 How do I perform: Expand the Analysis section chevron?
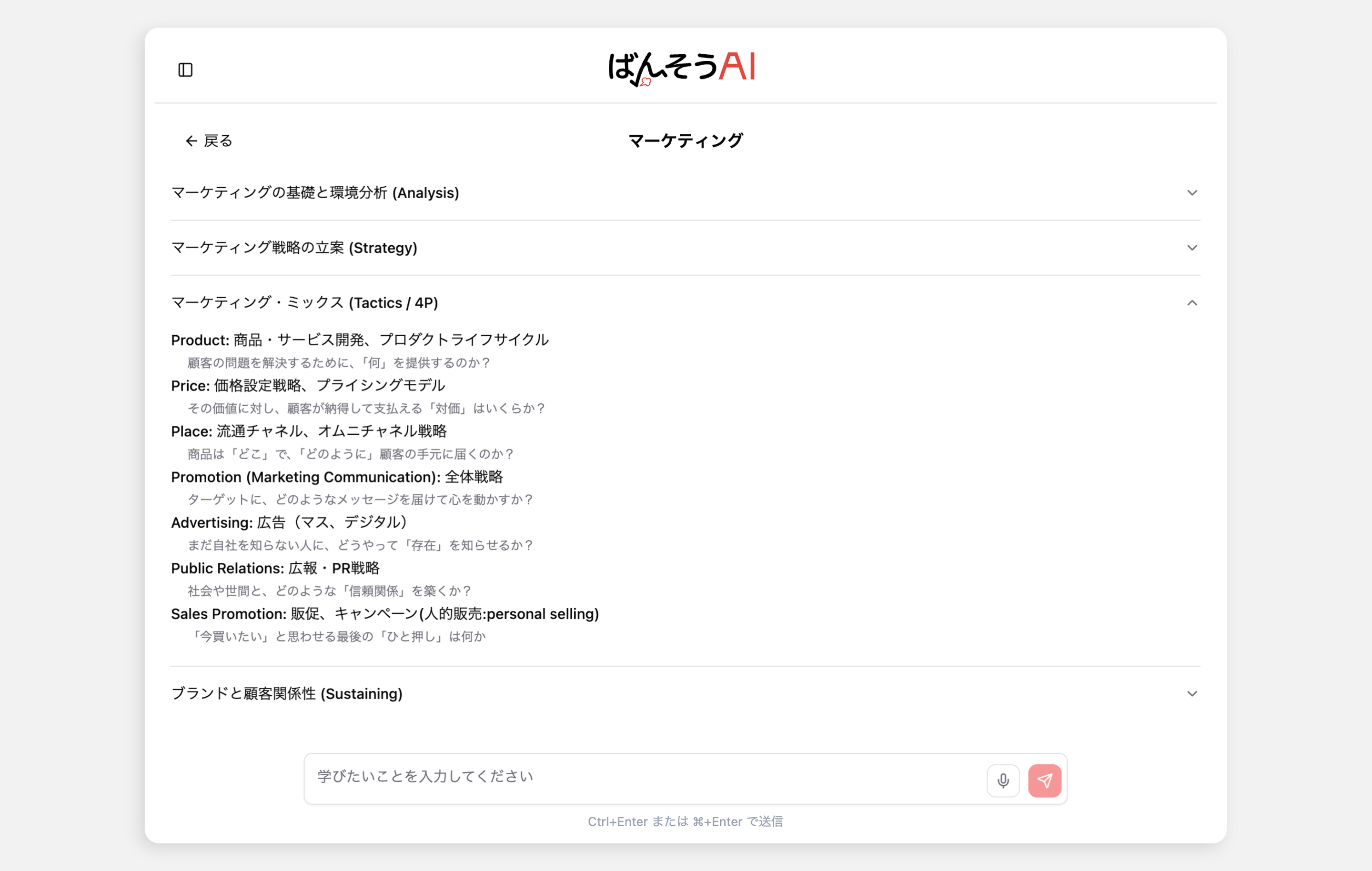[1191, 193]
